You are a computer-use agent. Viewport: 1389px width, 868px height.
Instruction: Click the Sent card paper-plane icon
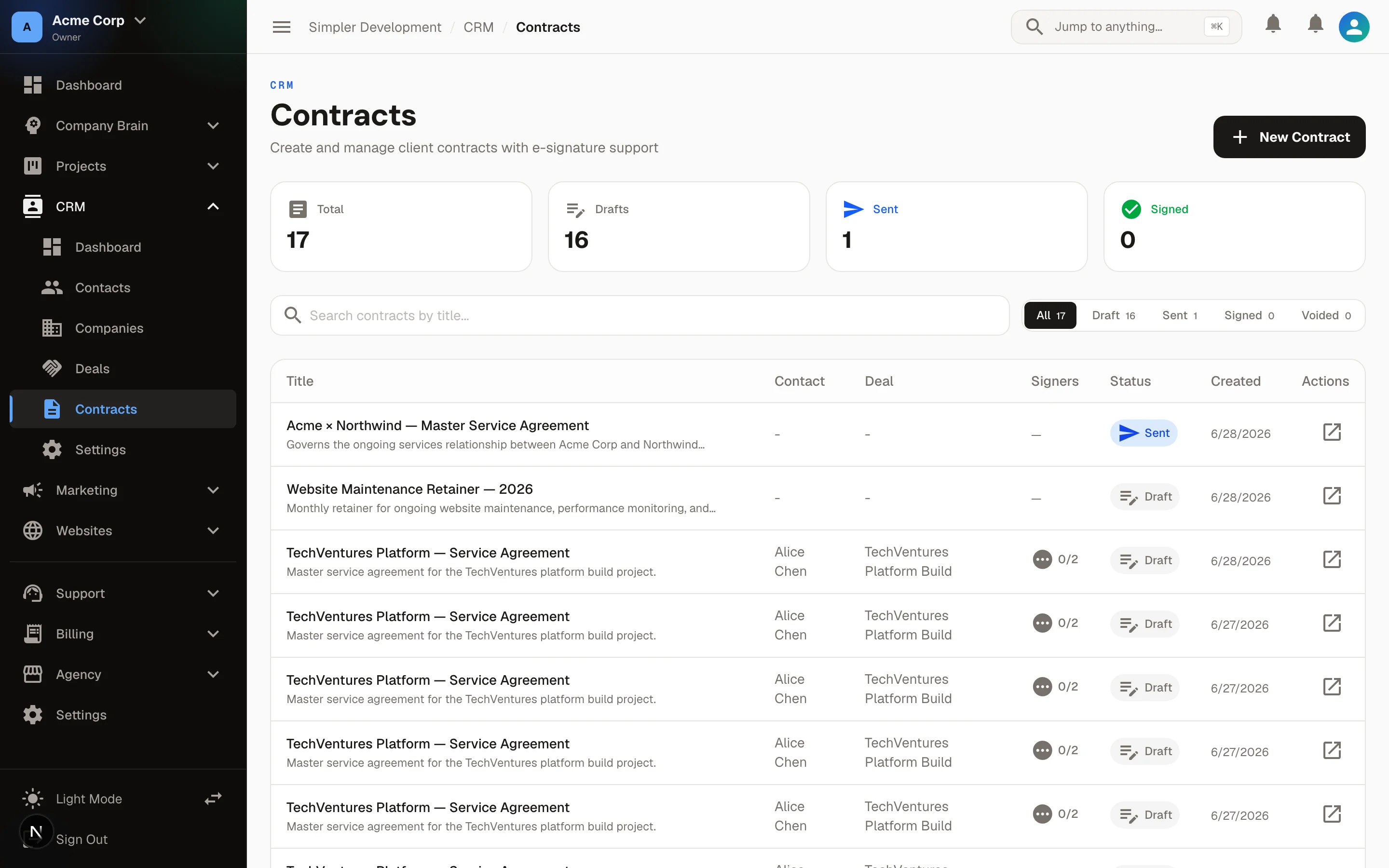(853, 210)
